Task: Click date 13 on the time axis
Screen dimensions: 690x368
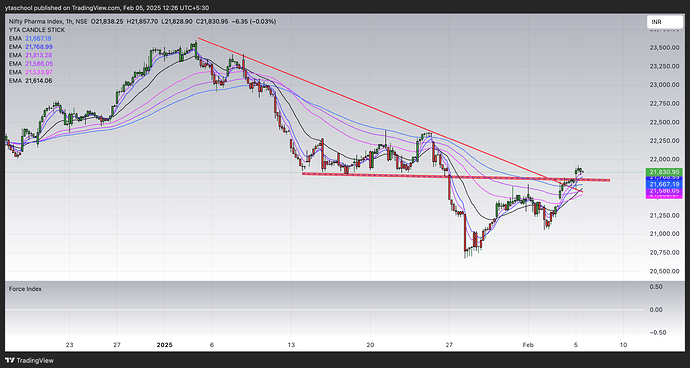Action: pos(290,344)
